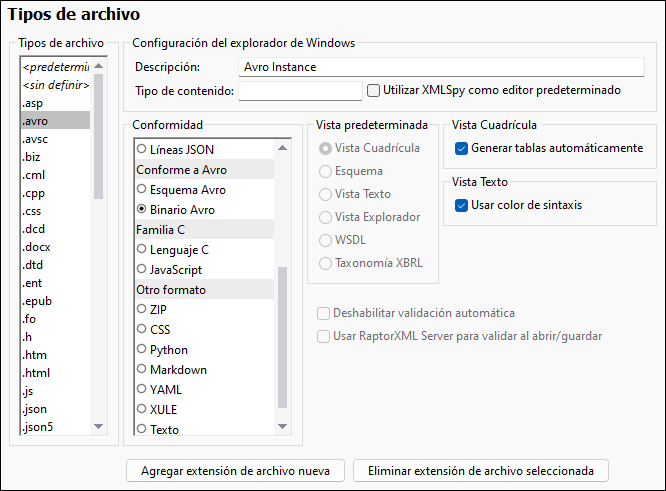Select .css in file types list
666x491 pixels.
point(56,211)
